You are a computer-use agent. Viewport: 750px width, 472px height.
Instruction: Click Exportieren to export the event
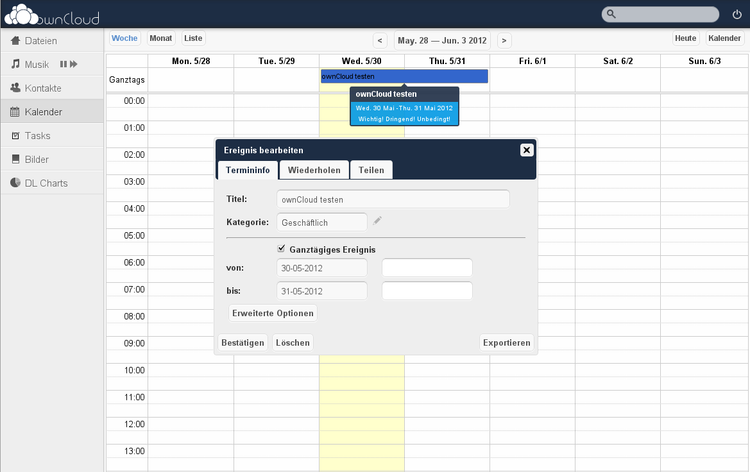506,342
